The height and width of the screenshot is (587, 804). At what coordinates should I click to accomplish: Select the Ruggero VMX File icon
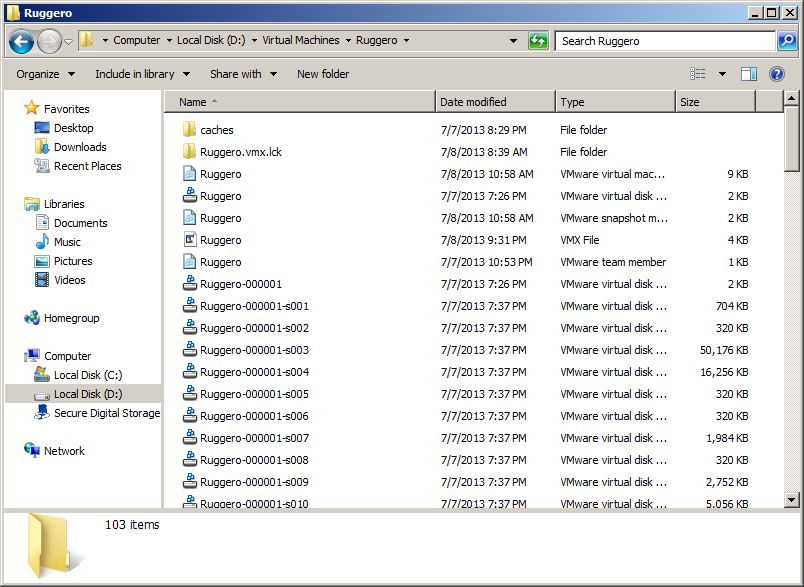[190, 240]
